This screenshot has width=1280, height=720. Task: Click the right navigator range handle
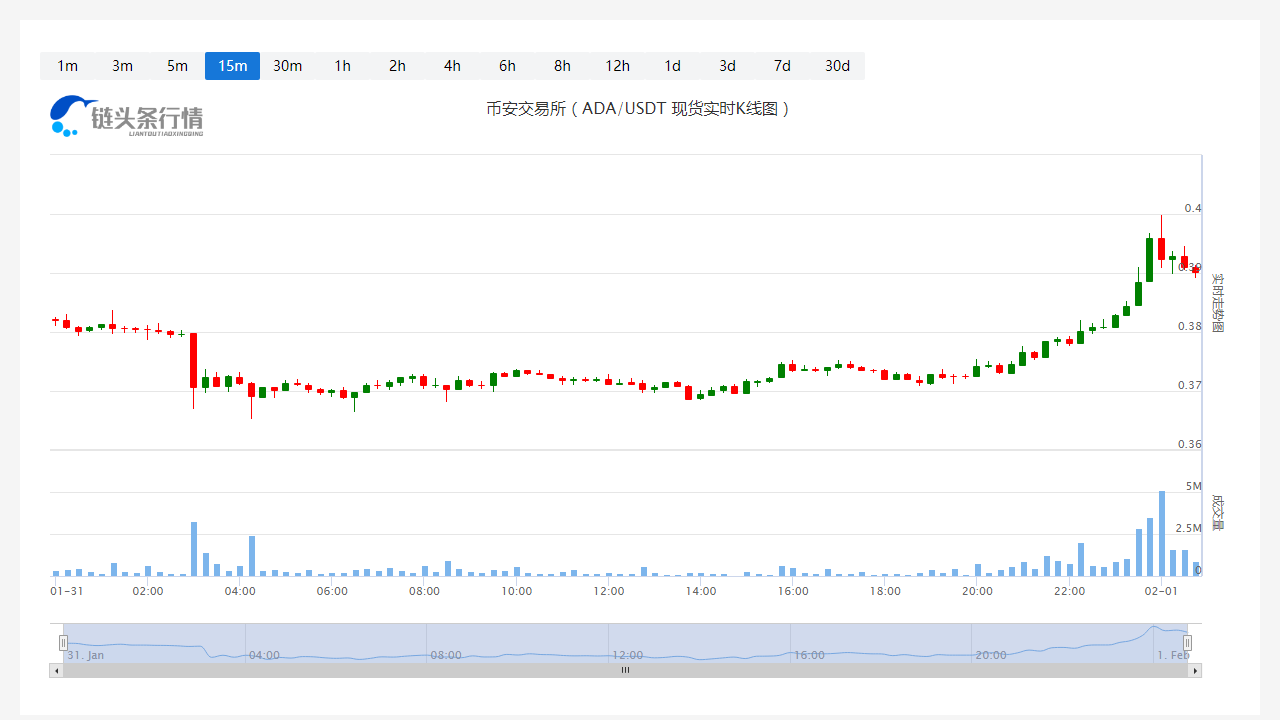pos(1187,642)
